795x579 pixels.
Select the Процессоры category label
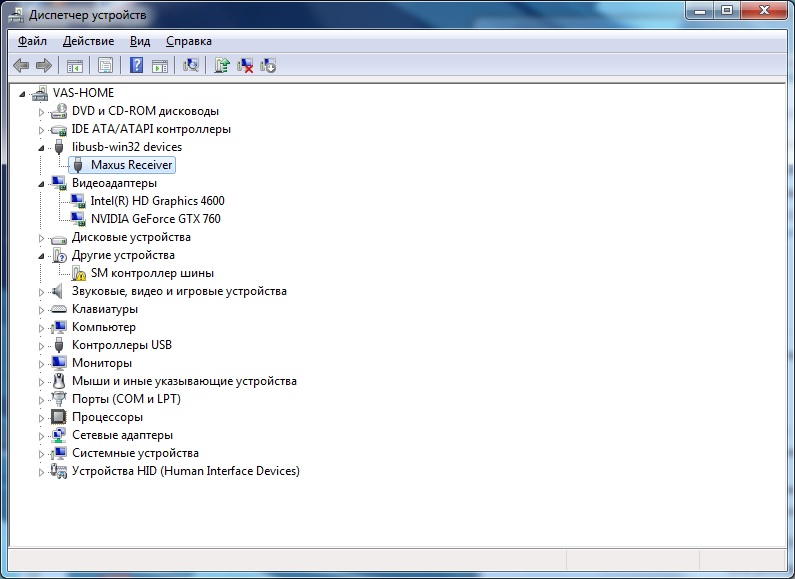pos(107,417)
